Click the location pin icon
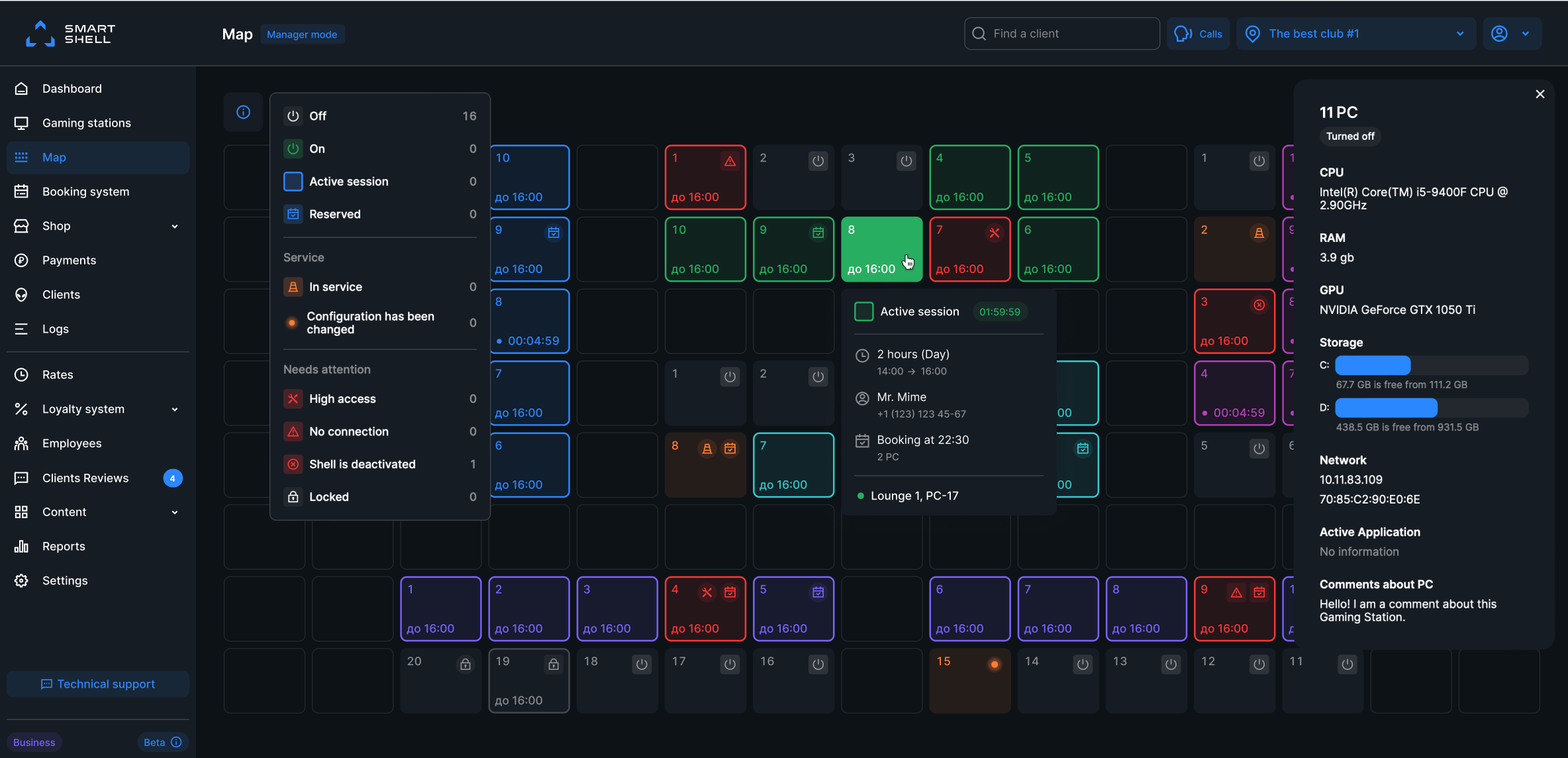The height and width of the screenshot is (758, 1568). [x=1252, y=34]
